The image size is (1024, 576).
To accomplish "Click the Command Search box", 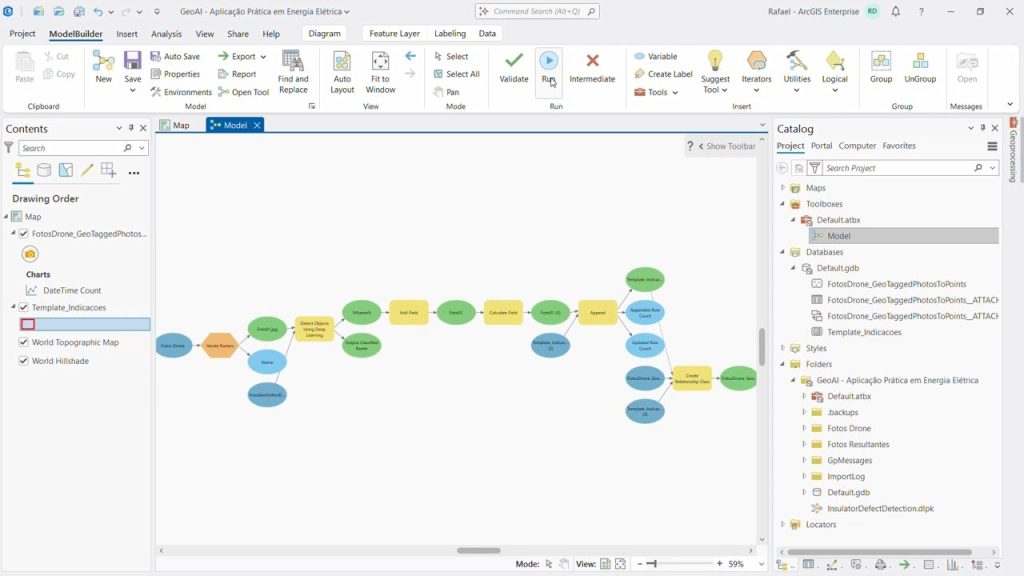I will click(537, 11).
